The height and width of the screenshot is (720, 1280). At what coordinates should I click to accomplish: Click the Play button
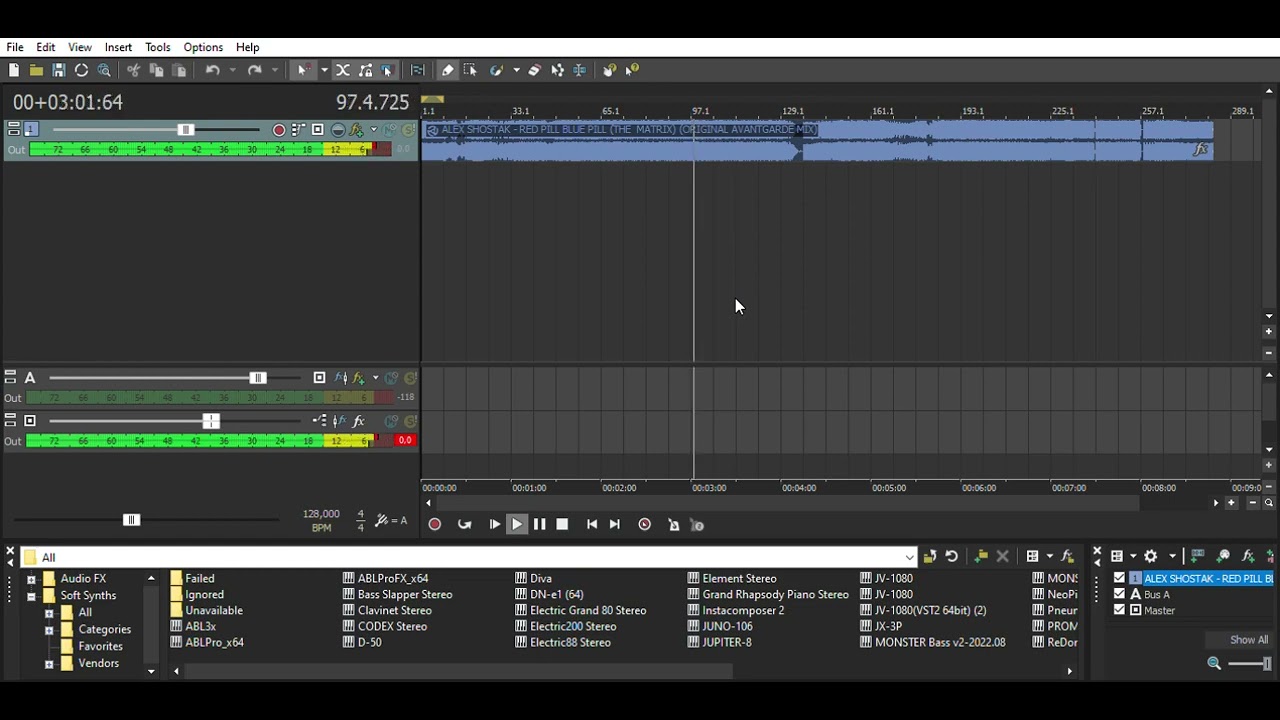[517, 524]
